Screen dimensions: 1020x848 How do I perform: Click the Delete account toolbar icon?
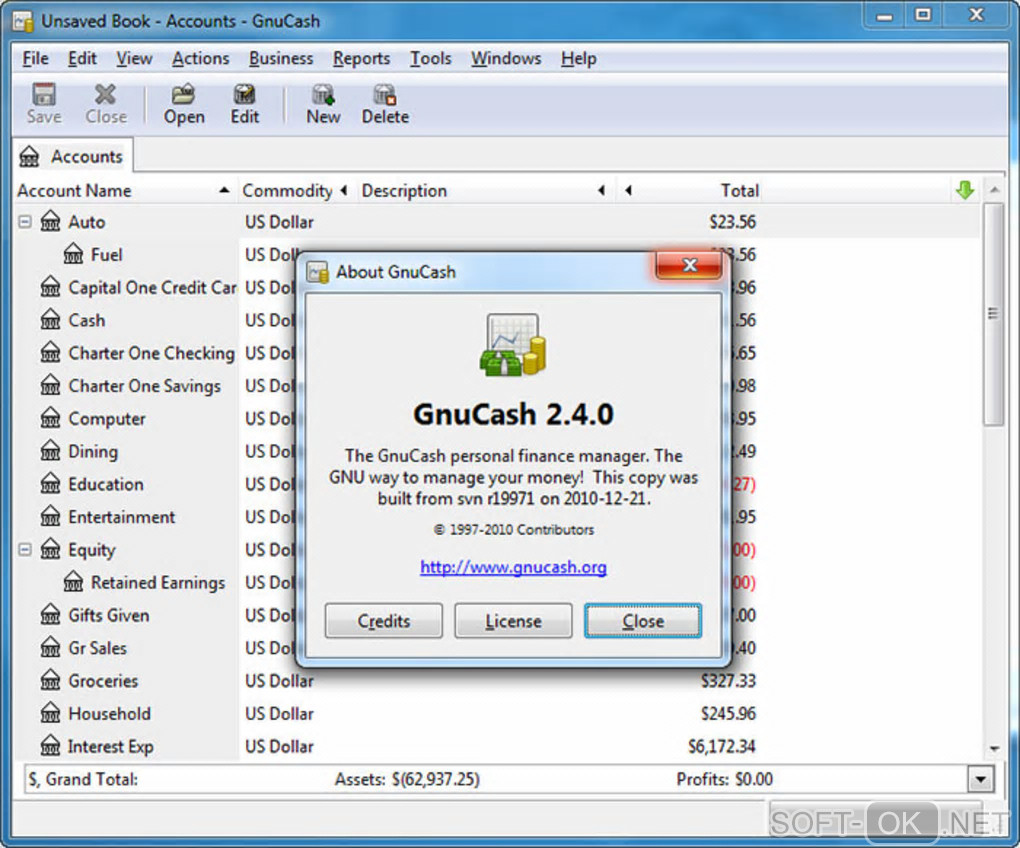click(385, 95)
